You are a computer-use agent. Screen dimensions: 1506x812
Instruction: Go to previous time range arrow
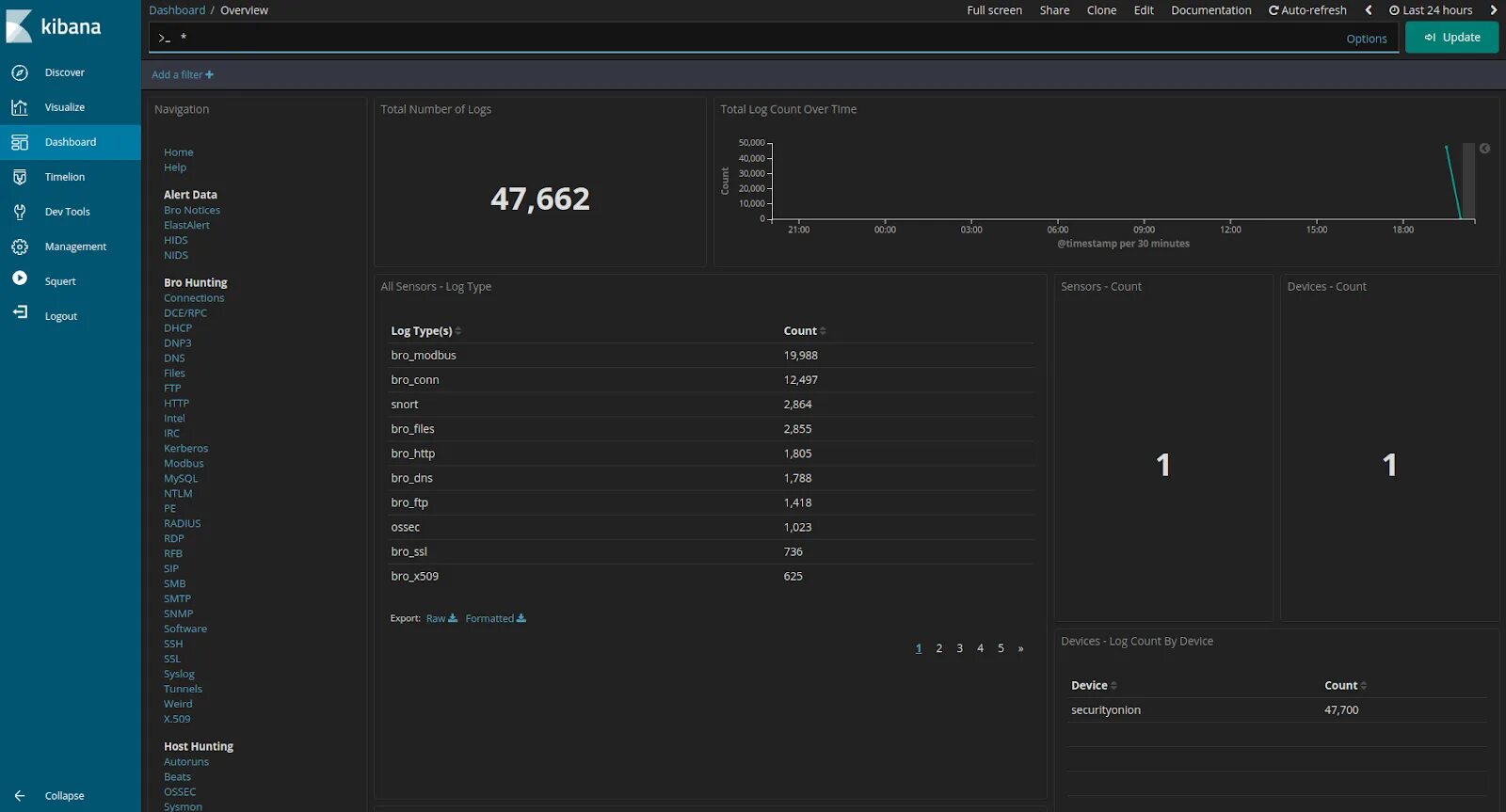tap(1369, 10)
